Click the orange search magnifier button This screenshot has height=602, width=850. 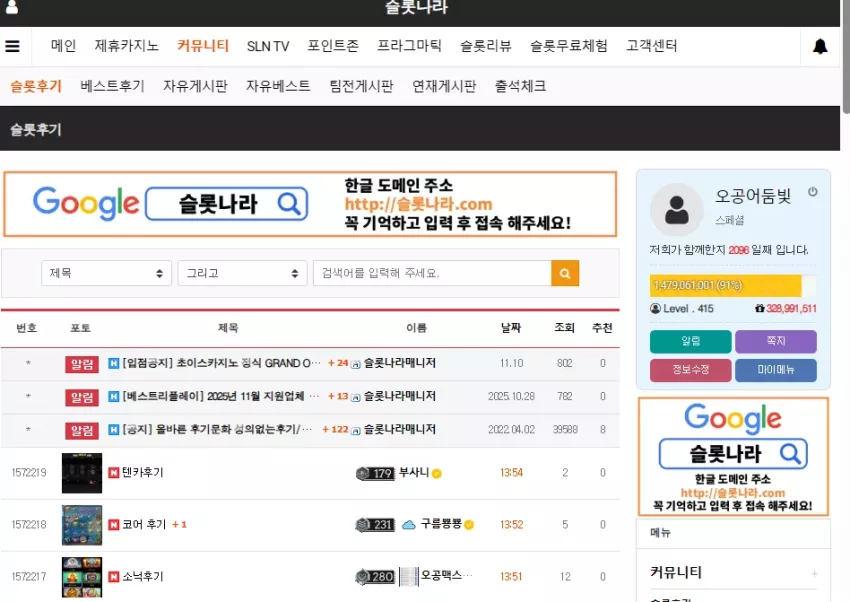[565, 273]
